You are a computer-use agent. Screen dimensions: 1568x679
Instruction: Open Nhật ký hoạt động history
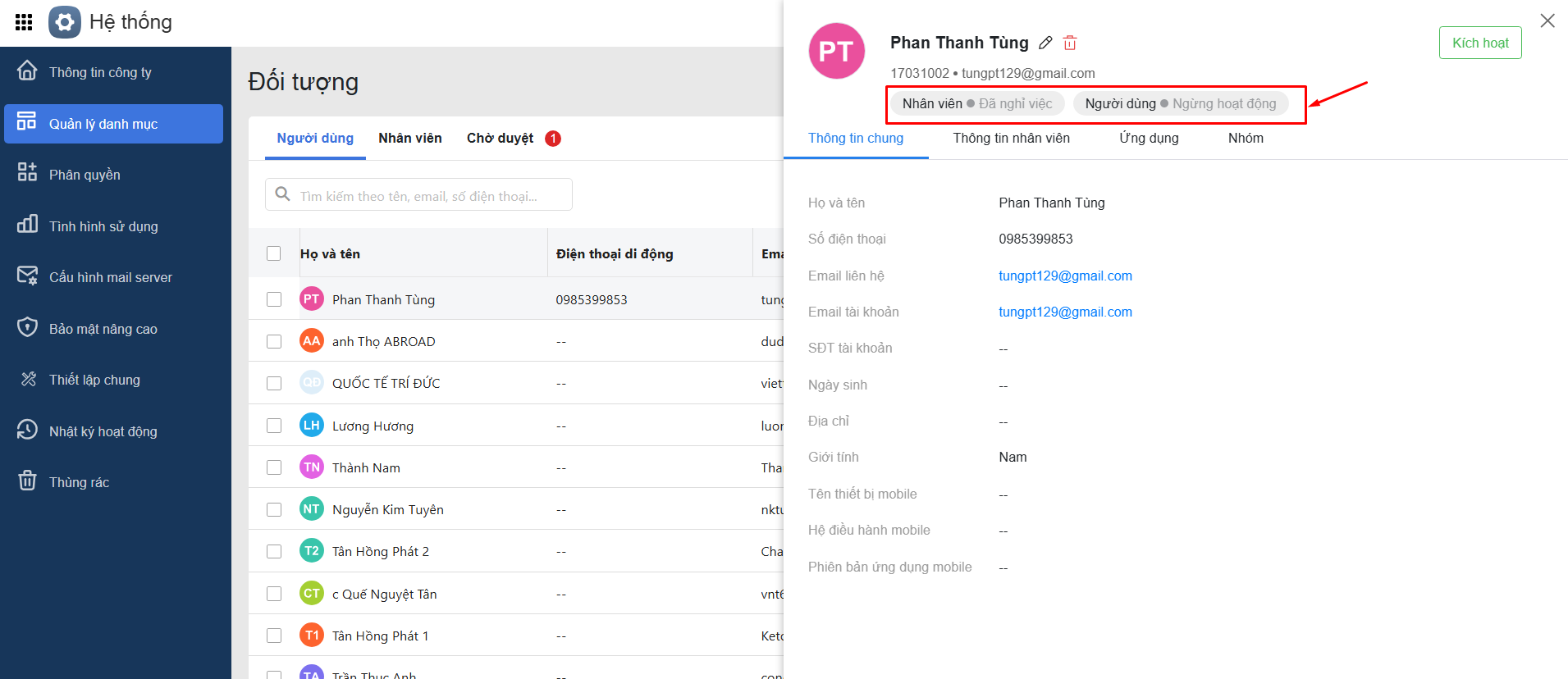tap(103, 431)
